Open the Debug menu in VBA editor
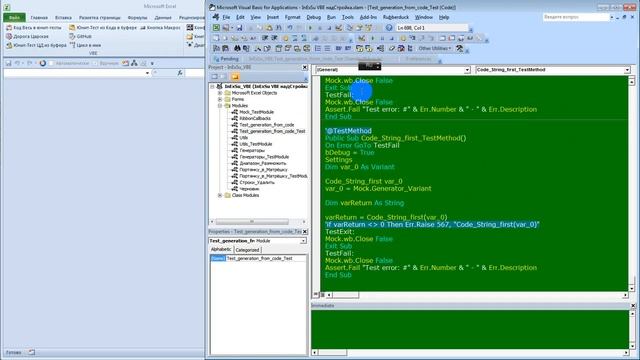The height and width of the screenshot is (360, 640). [313, 17]
